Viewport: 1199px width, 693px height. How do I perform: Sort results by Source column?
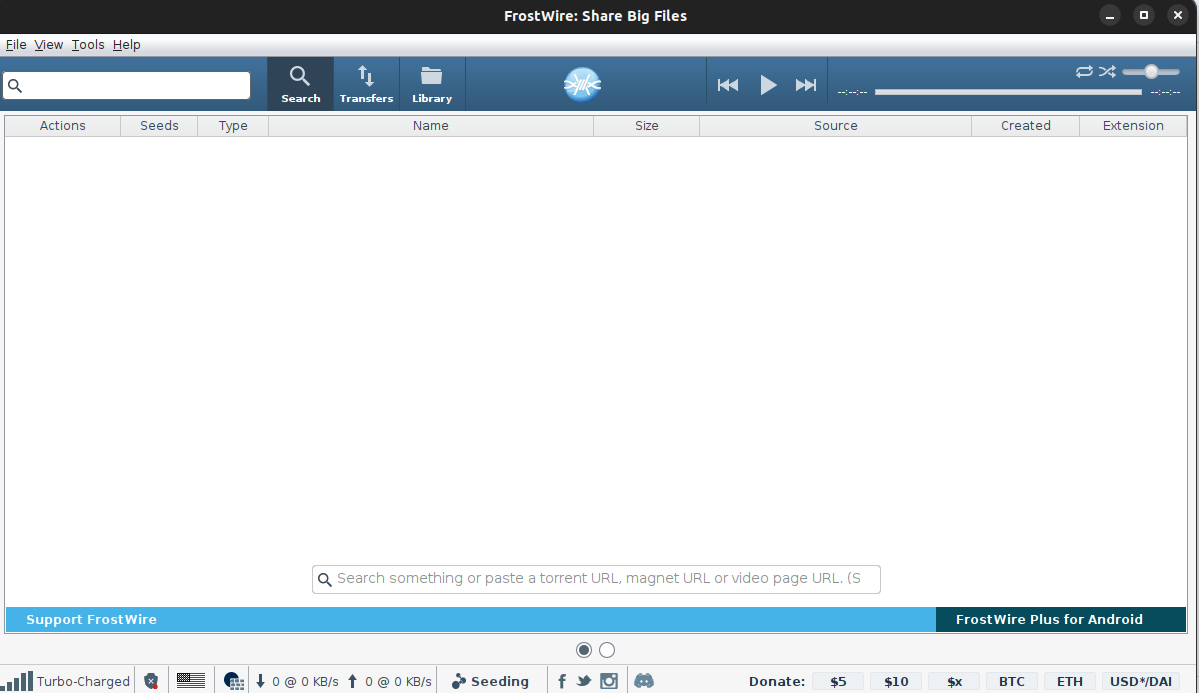835,125
